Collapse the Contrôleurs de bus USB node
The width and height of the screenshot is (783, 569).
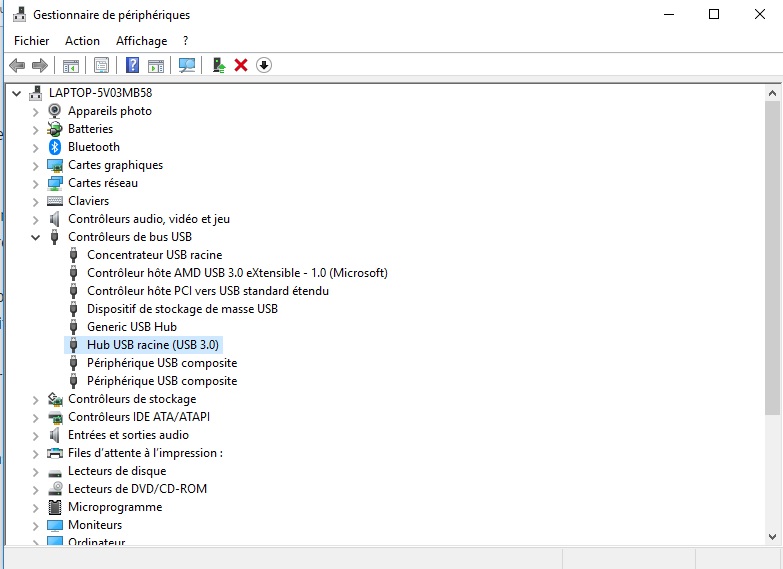[36, 237]
